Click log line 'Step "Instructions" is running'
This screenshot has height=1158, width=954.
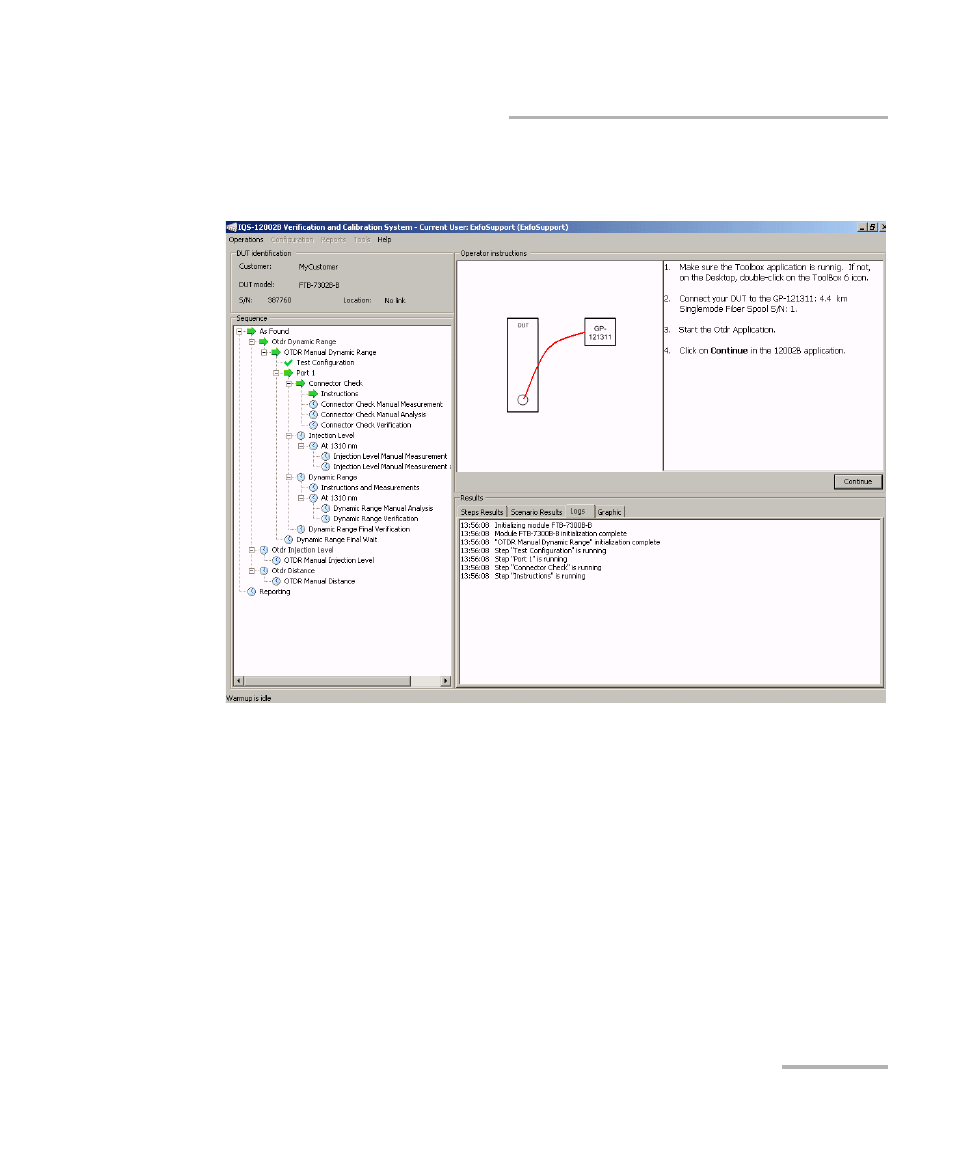pos(523,576)
